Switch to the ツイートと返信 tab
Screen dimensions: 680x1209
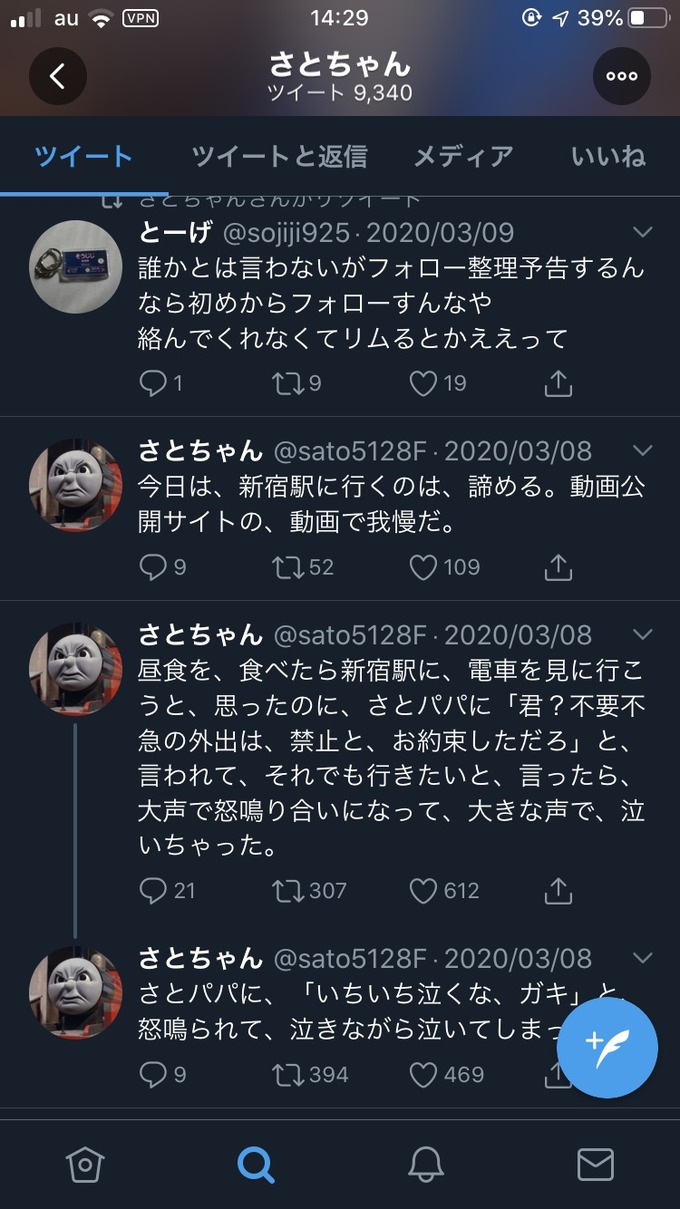280,156
